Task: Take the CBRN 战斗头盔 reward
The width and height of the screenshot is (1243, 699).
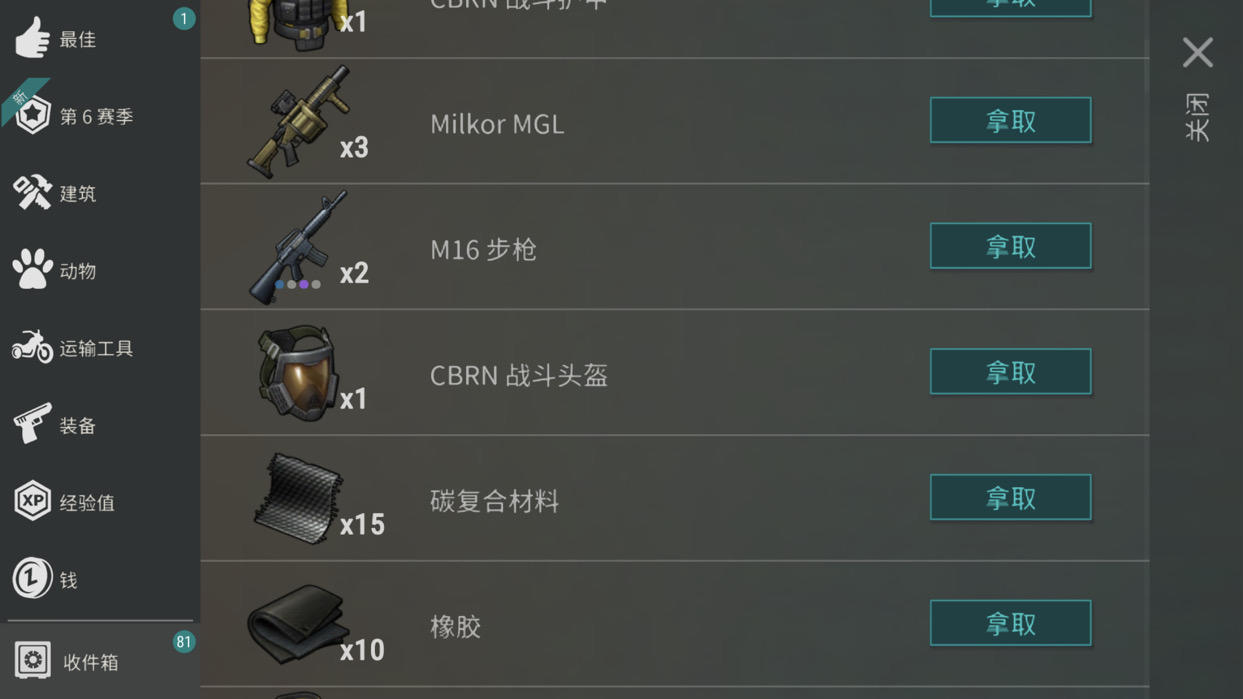Action: coord(1010,372)
